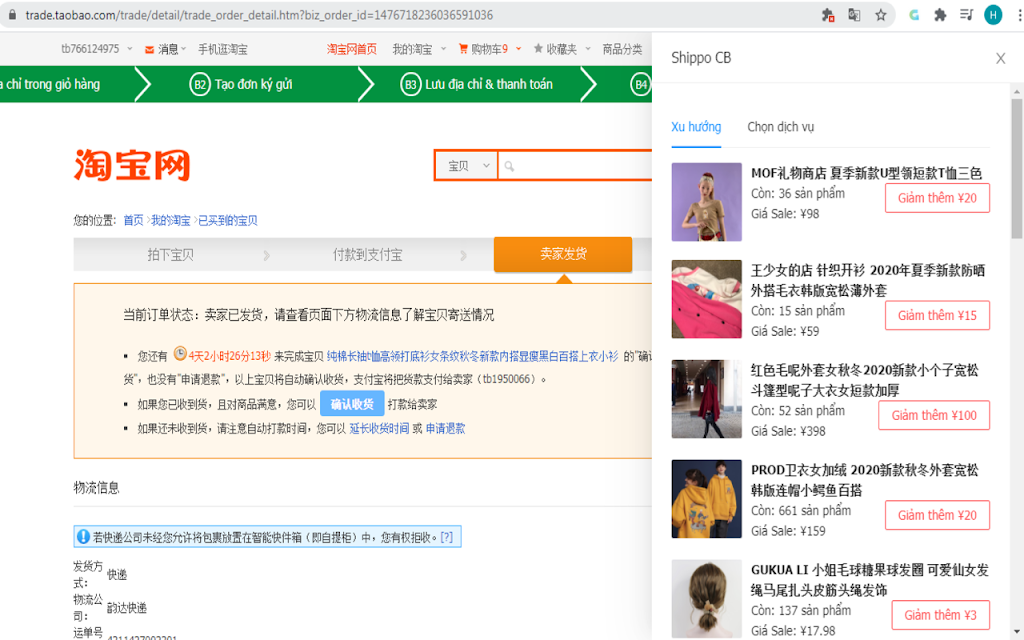Select step B2 Tạo đơn ký gửi
The image size is (1024, 640).
(x=241, y=84)
